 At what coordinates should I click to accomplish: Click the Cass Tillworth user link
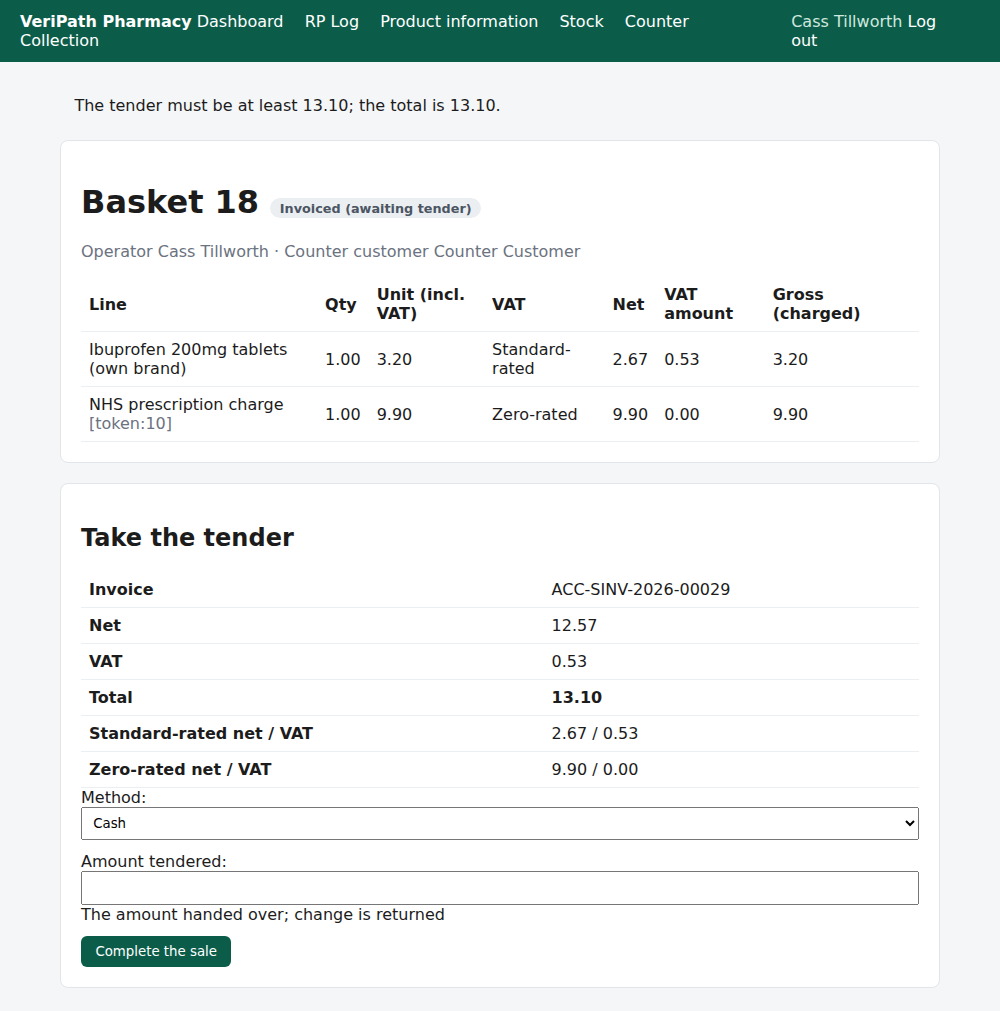pyautogui.click(x=847, y=21)
